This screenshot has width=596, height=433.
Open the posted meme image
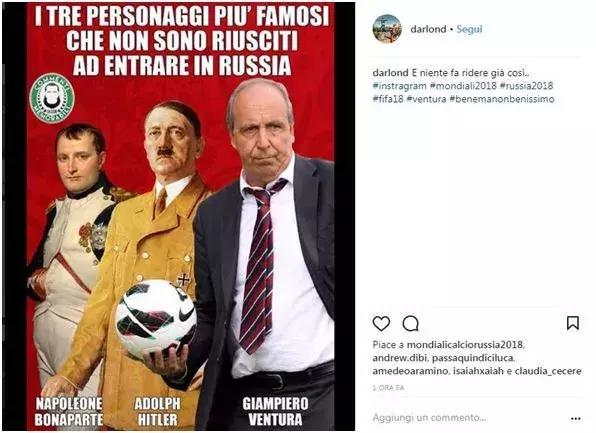(179, 216)
